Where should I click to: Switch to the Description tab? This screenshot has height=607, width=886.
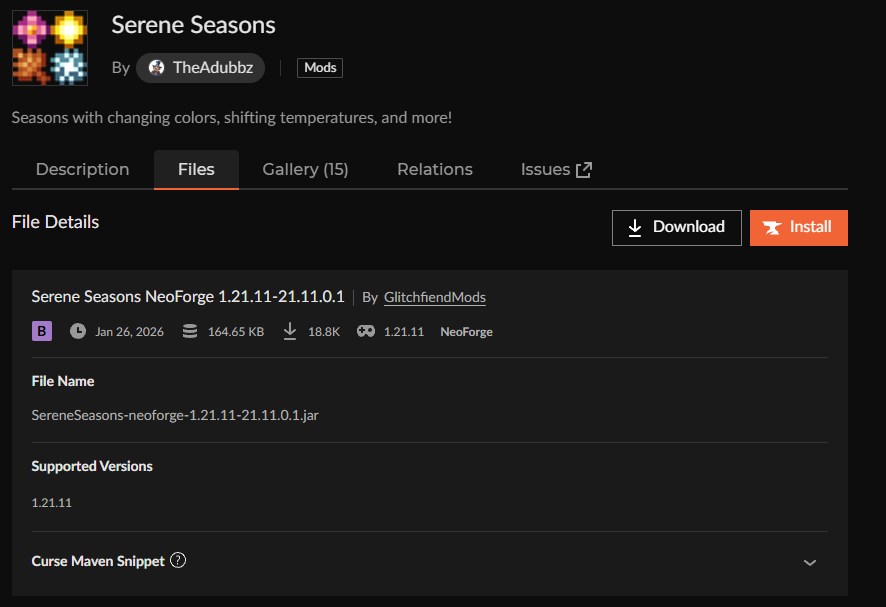pos(82,170)
